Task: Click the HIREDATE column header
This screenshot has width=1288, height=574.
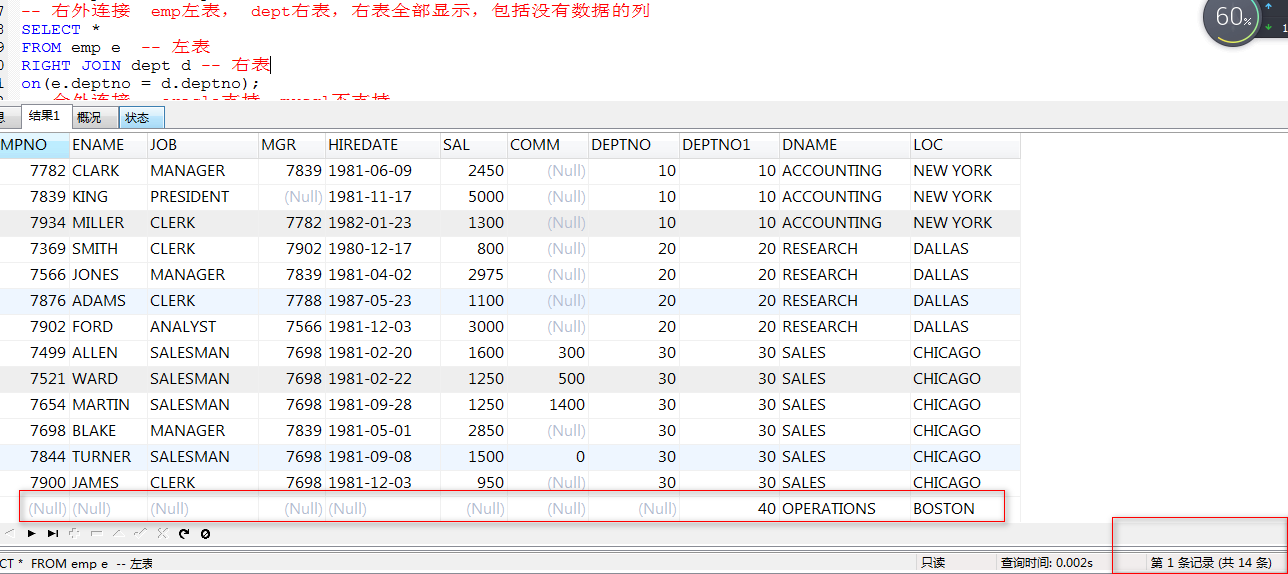Action: point(382,145)
